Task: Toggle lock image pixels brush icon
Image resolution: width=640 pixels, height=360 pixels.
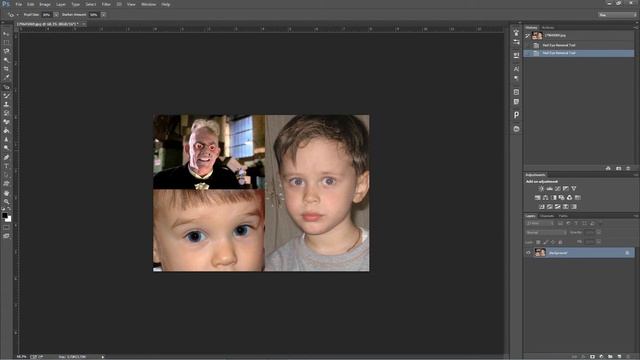Action: [x=546, y=242]
